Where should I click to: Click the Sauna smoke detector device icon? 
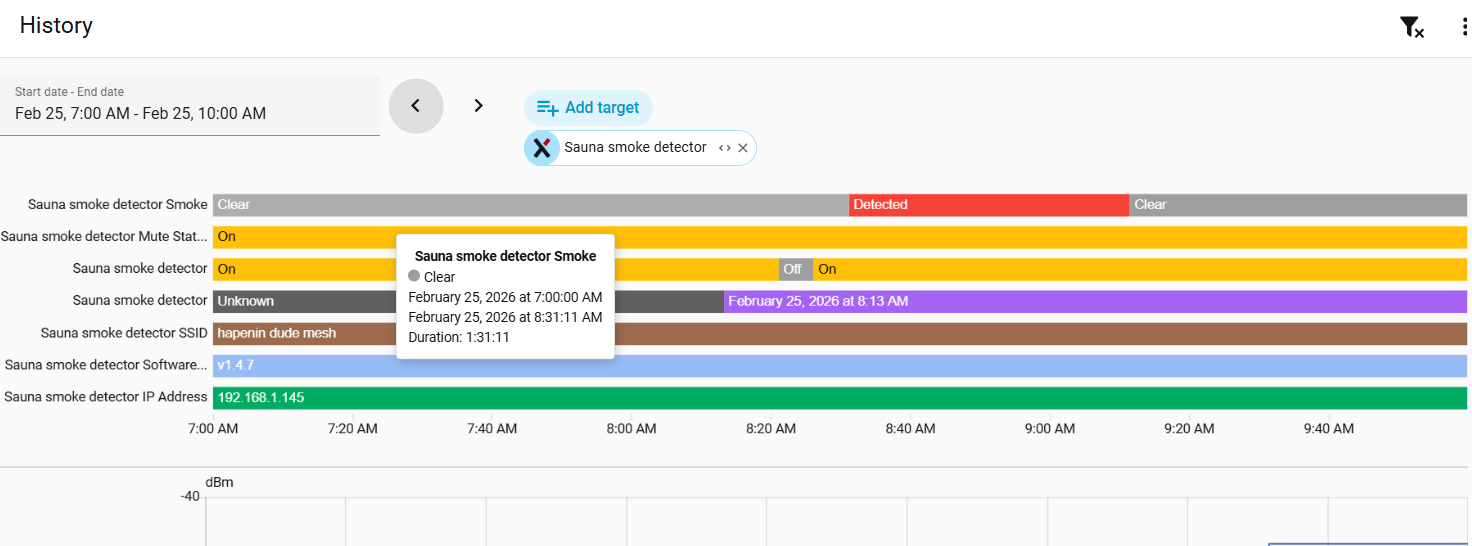[542, 148]
